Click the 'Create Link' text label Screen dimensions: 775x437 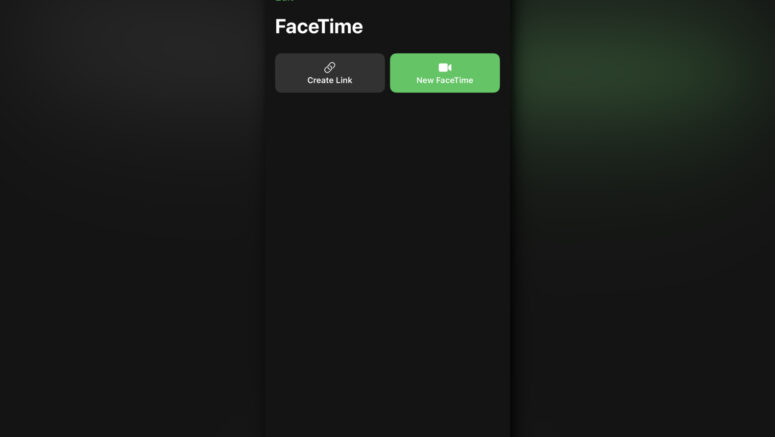[x=330, y=80]
